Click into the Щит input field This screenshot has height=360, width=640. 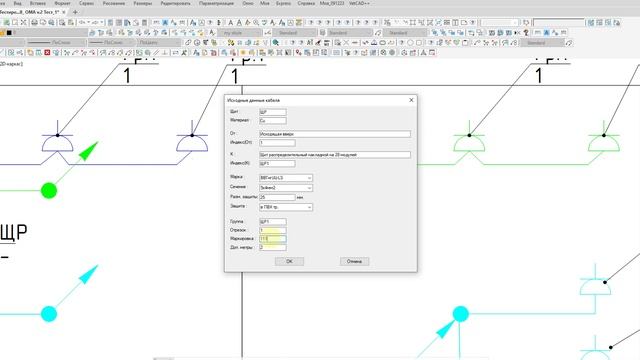[273, 112]
